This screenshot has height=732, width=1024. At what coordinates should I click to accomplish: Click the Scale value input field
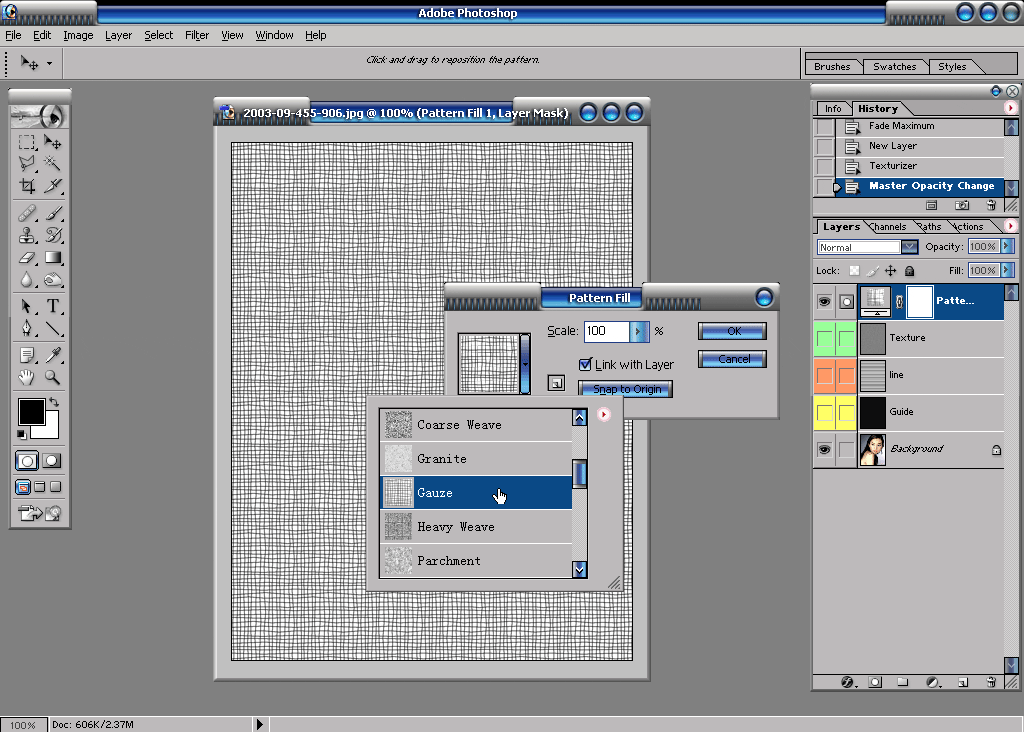606,331
